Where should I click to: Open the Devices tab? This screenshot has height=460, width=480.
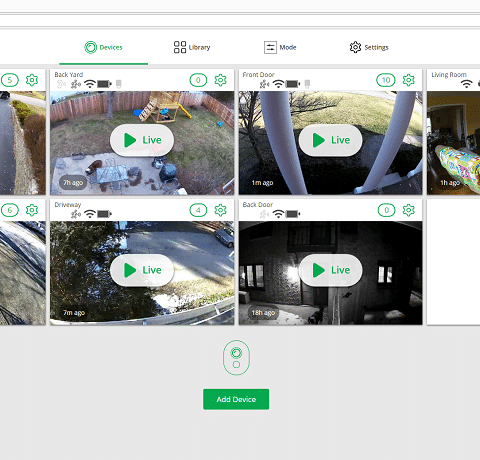[103, 47]
